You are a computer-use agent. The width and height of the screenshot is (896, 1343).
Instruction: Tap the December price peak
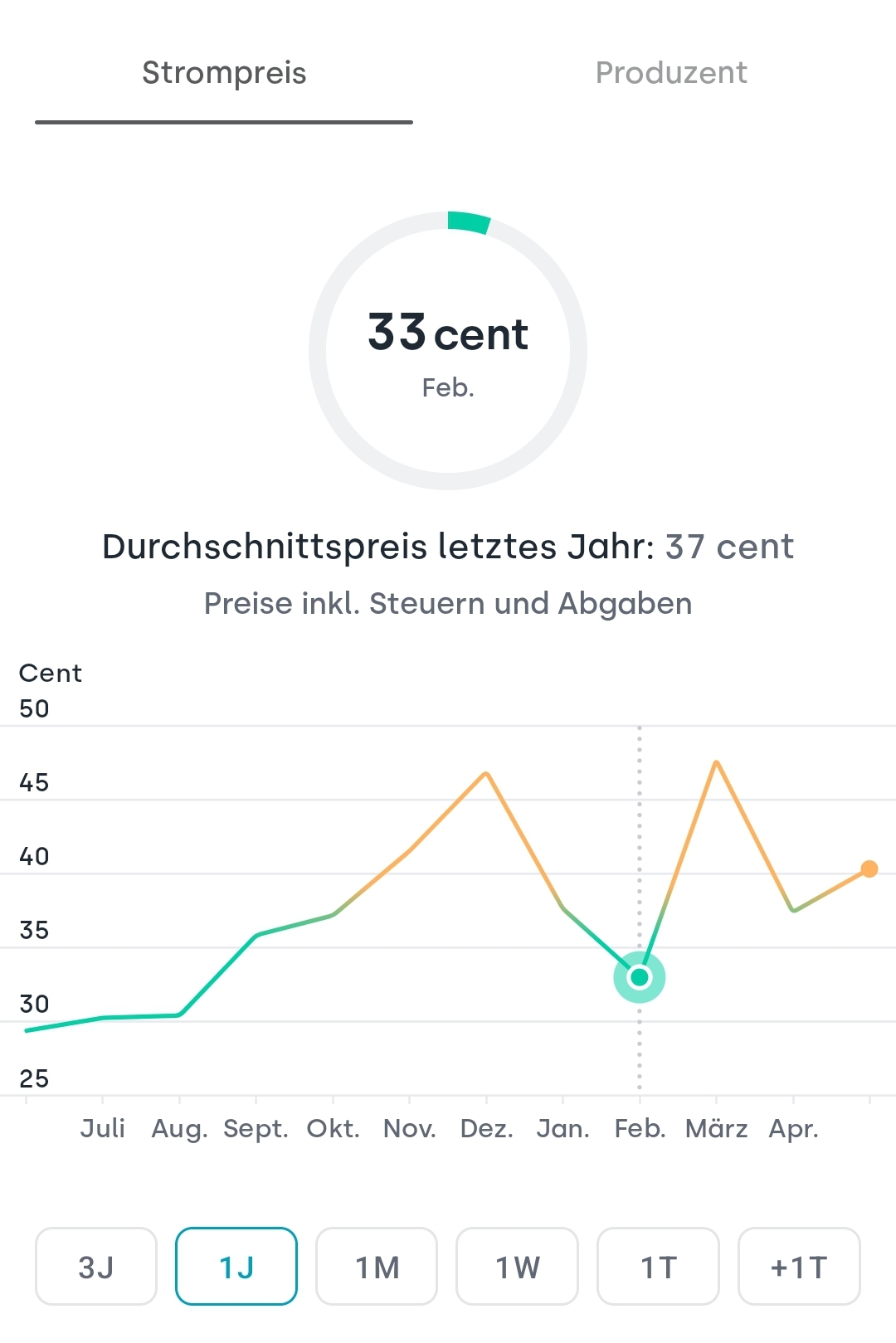point(487,774)
